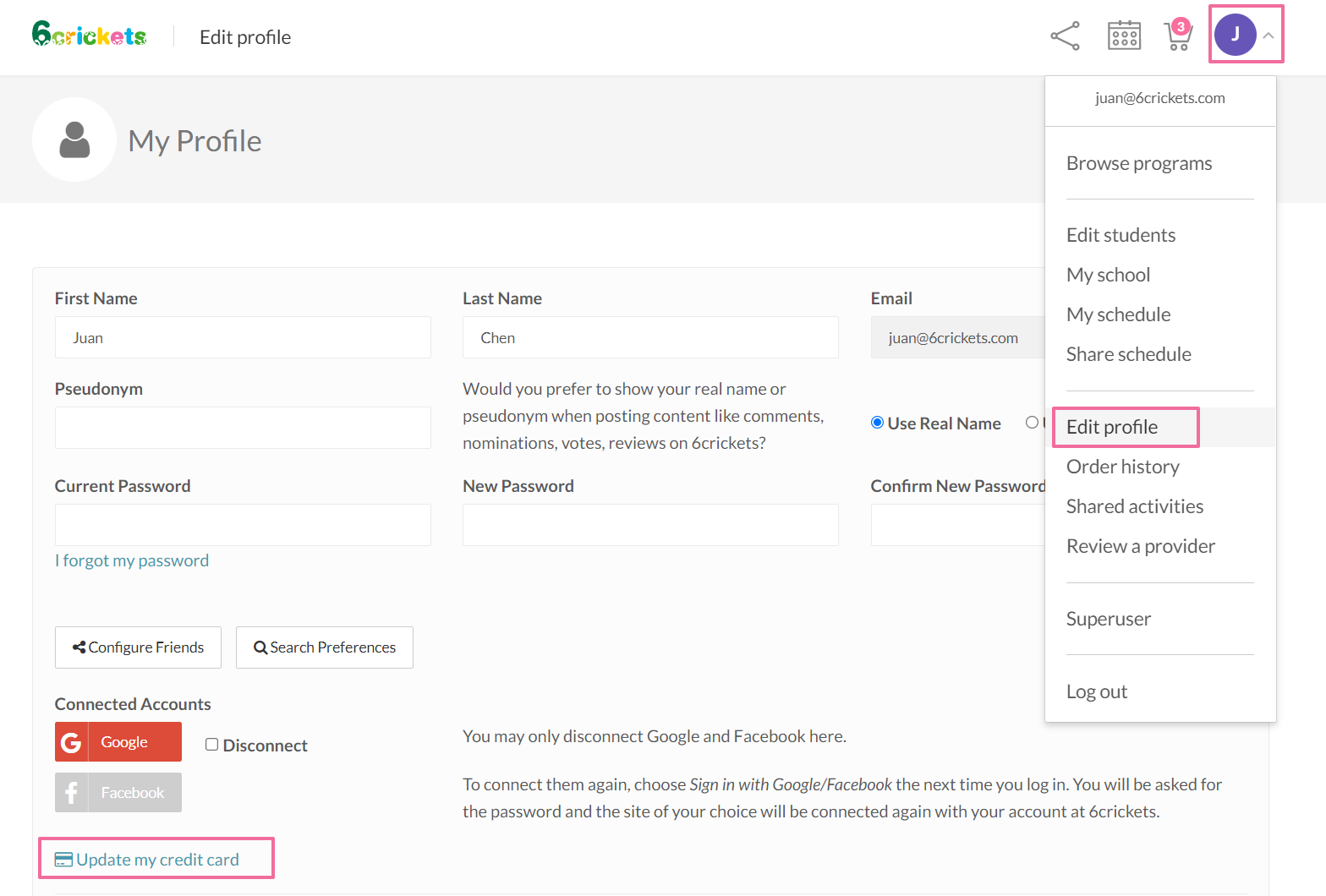Select the Use Real Name radio button
1326x896 pixels.
pyautogui.click(x=877, y=423)
